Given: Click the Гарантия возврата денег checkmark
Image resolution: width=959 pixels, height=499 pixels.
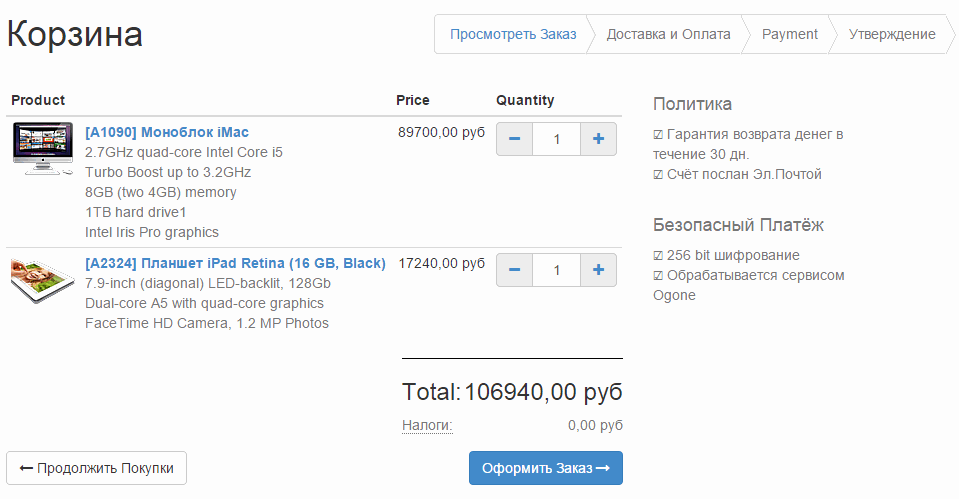Looking at the screenshot, I should (658, 135).
